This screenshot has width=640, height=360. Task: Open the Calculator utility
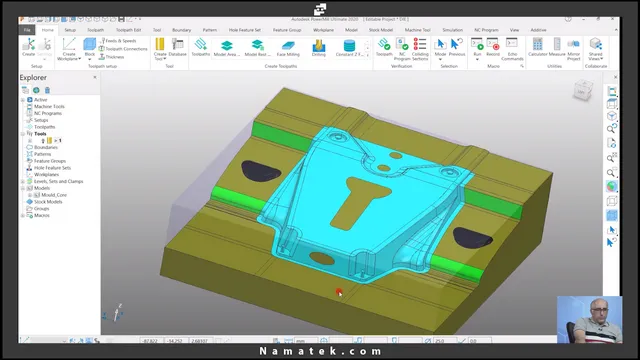[x=538, y=47]
